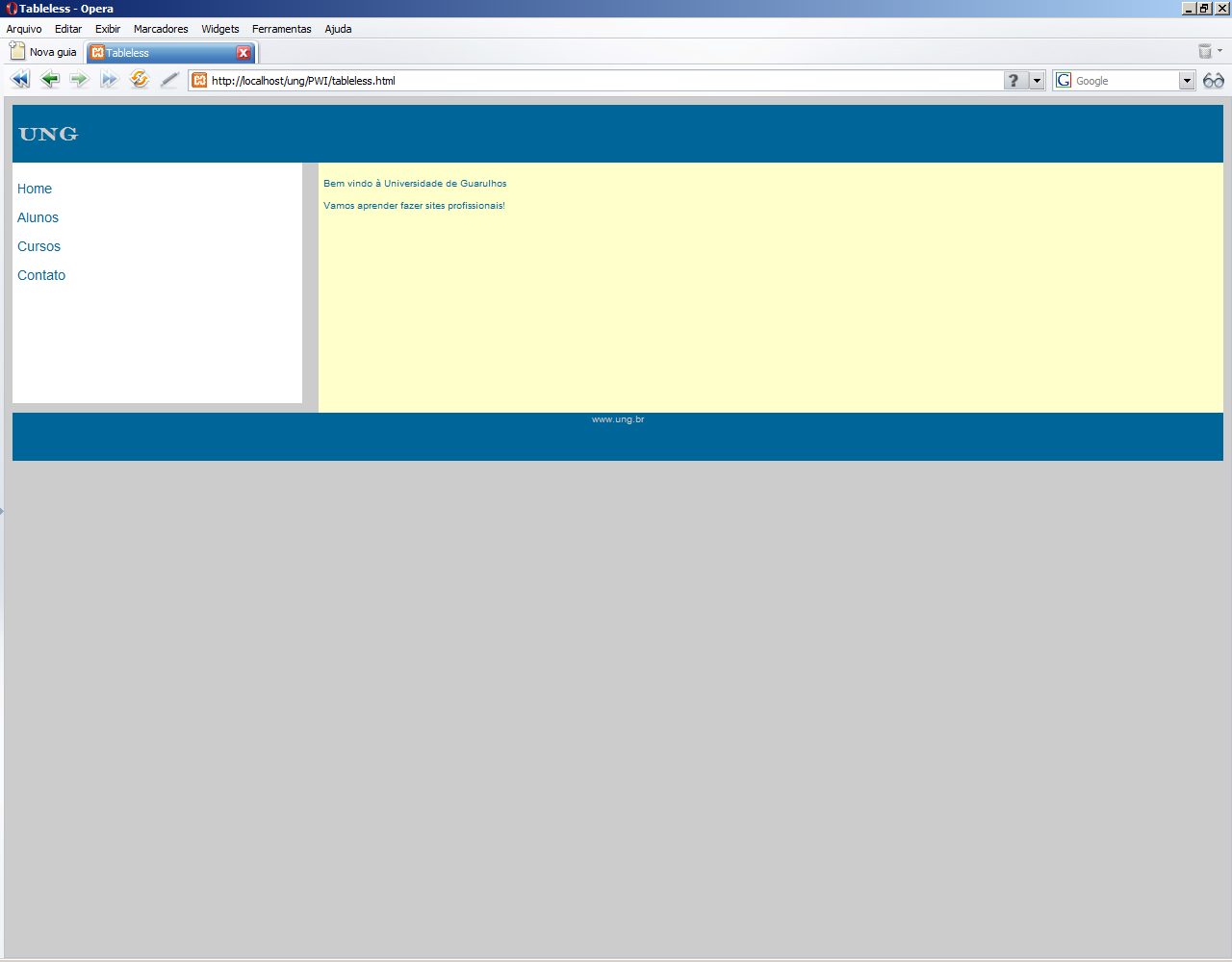Select the Tableless tab
This screenshot has height=962, width=1232.
pos(171,53)
